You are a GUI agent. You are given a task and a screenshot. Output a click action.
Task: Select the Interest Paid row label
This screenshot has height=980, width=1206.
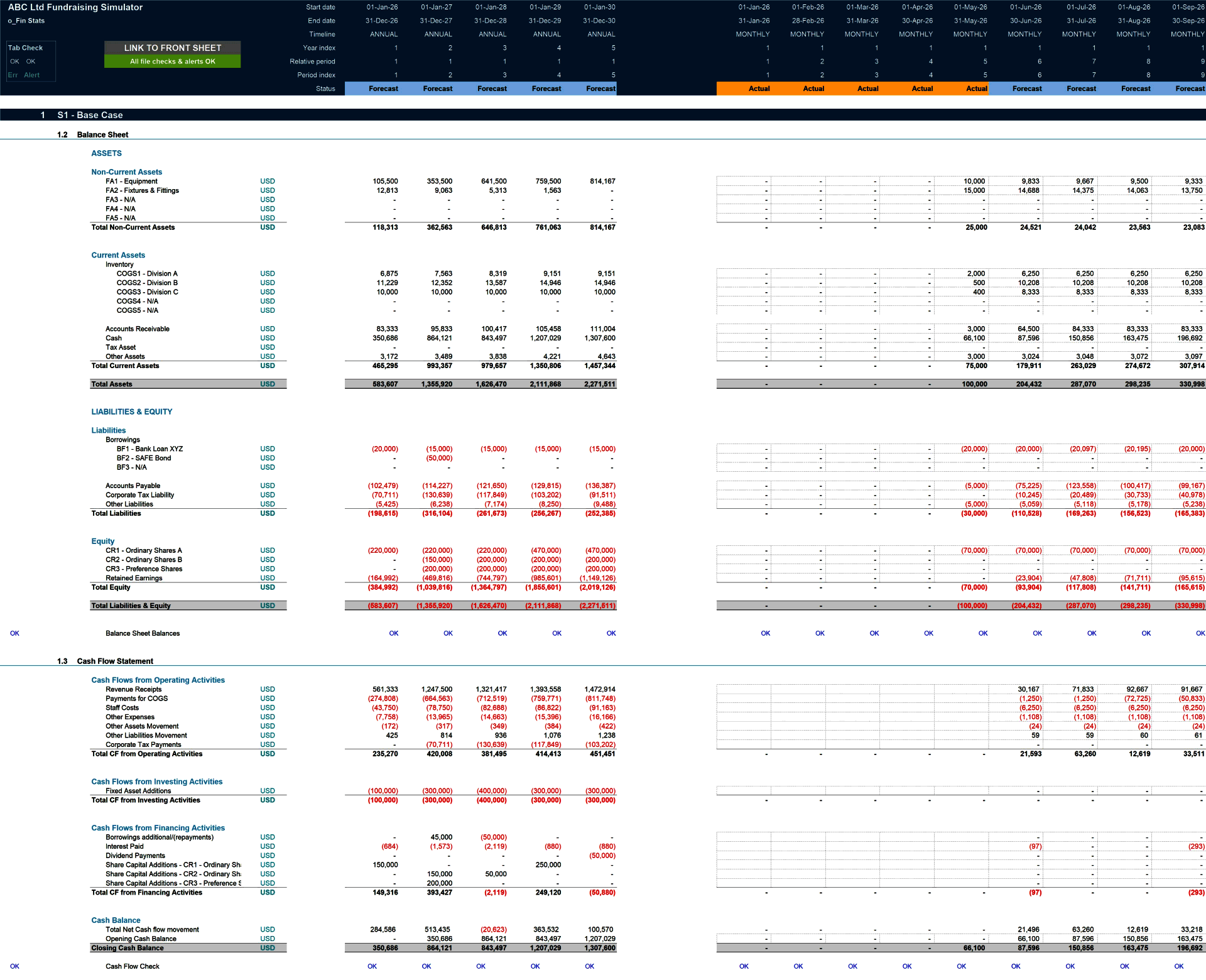coord(124,846)
